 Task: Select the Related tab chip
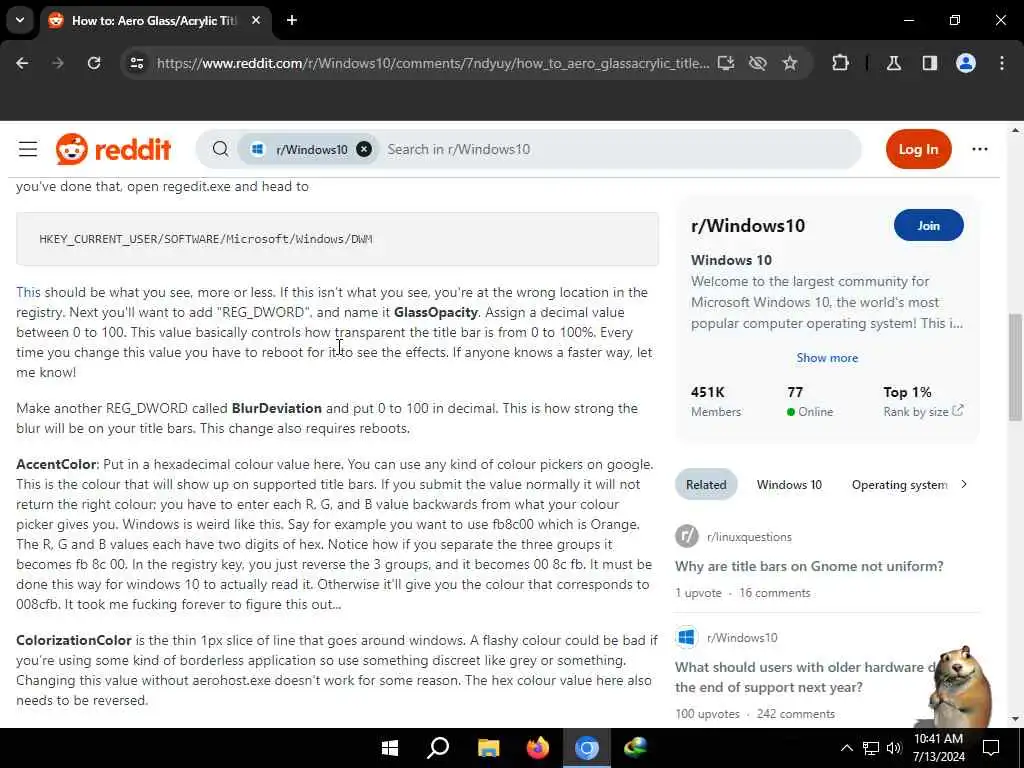coord(706,485)
